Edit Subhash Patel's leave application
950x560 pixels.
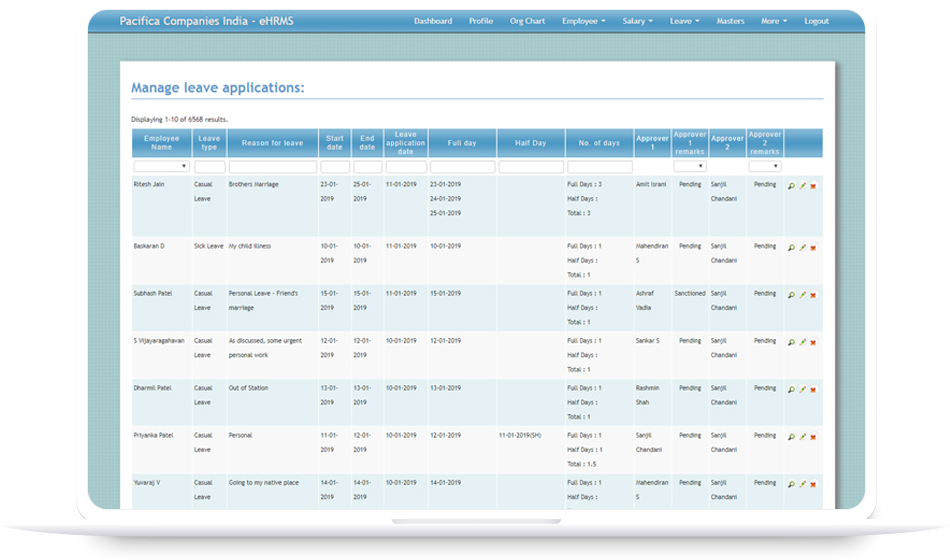coord(802,295)
